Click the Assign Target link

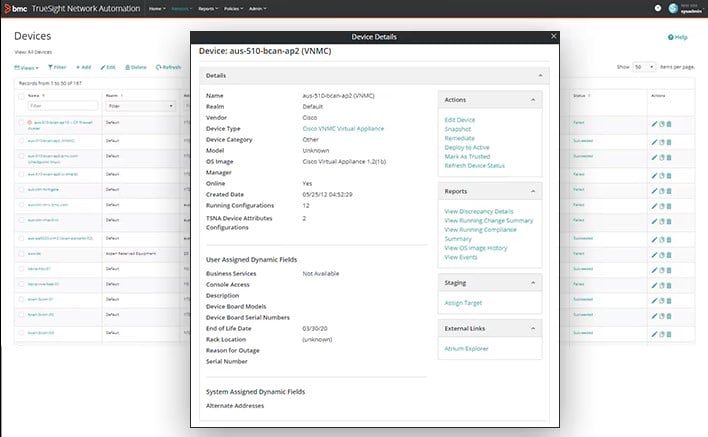tap(463, 303)
